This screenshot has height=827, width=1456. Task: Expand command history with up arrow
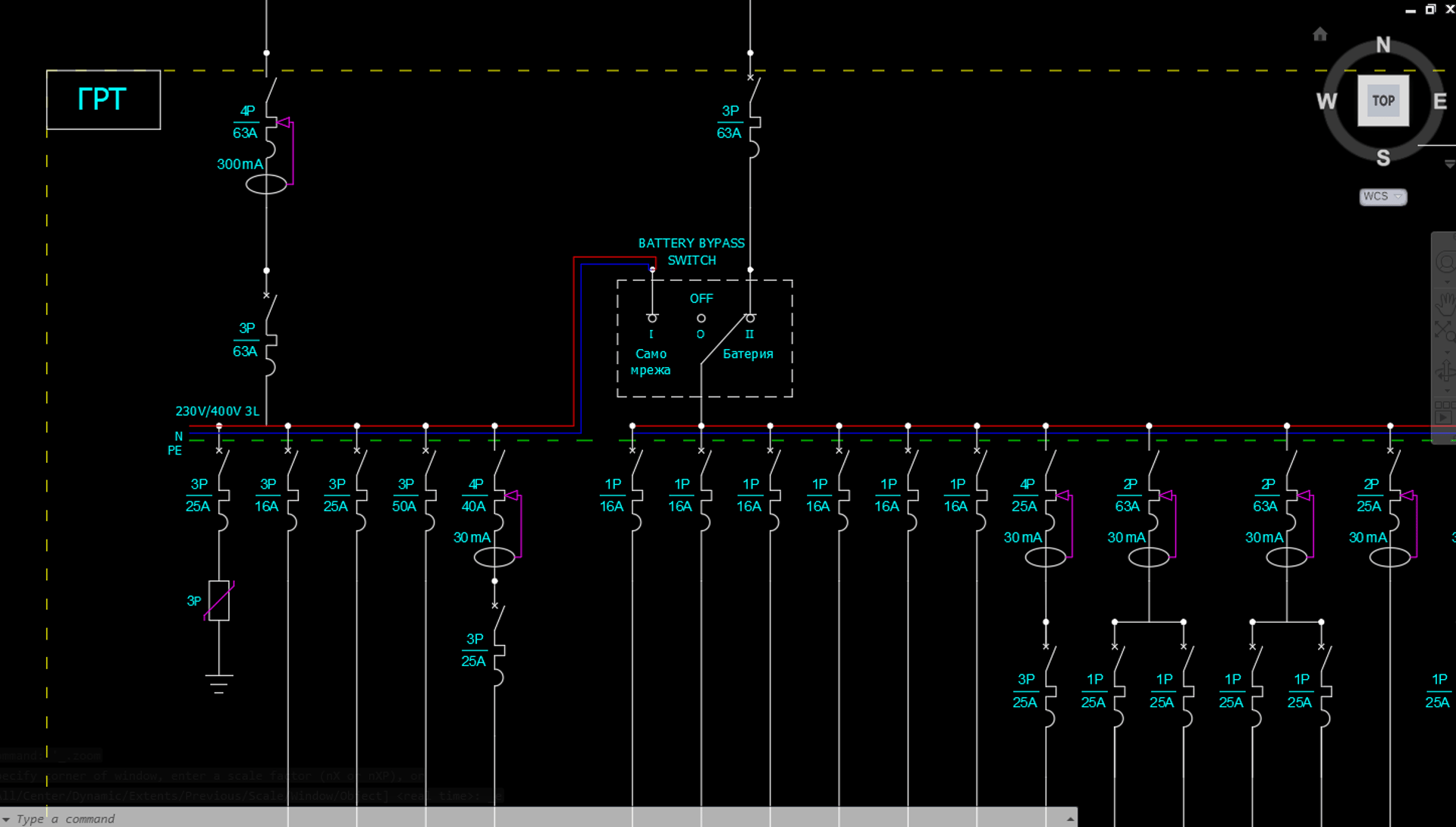pos(1070,819)
